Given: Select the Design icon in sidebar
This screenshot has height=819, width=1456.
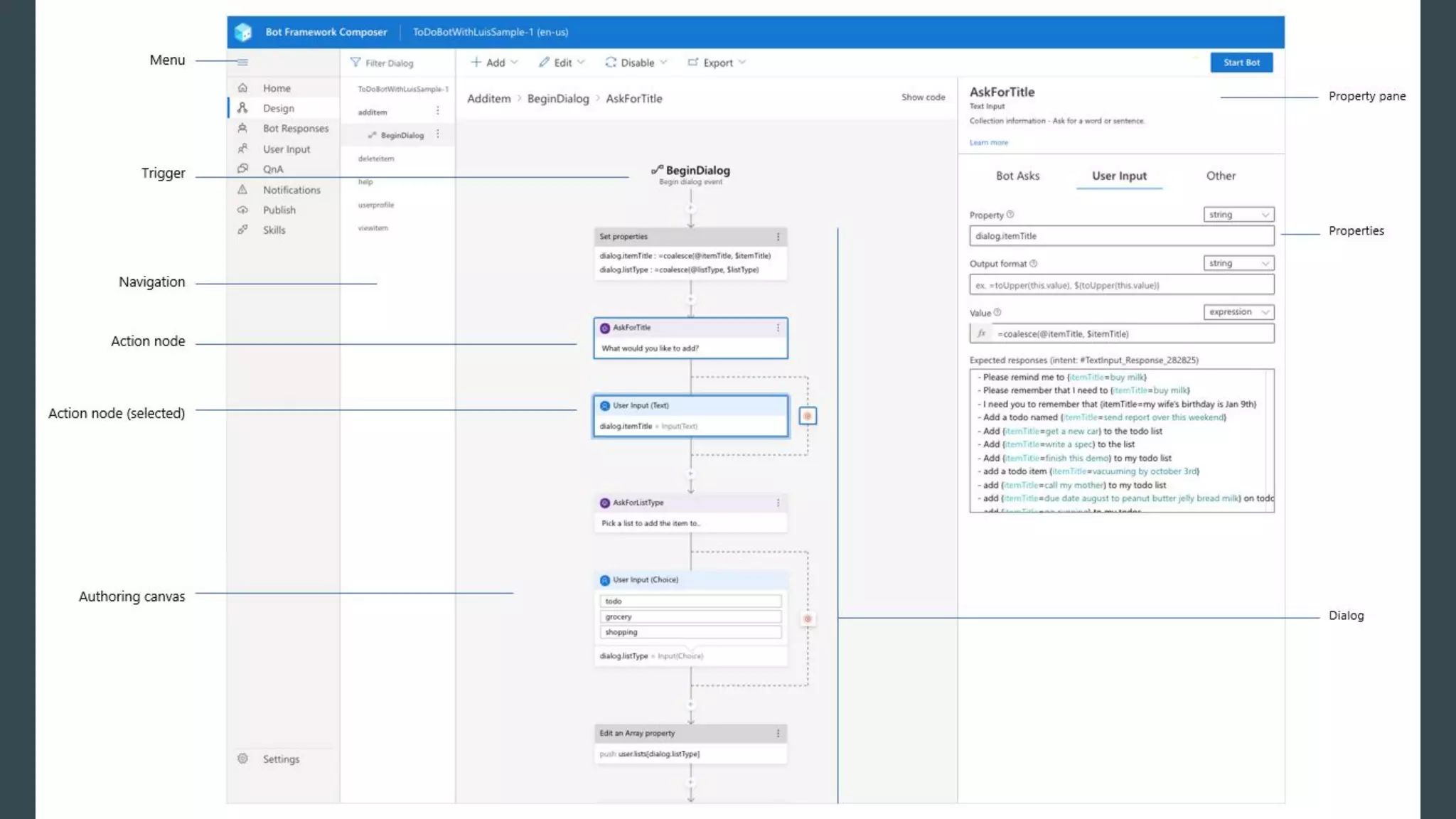Looking at the screenshot, I should click(x=242, y=108).
